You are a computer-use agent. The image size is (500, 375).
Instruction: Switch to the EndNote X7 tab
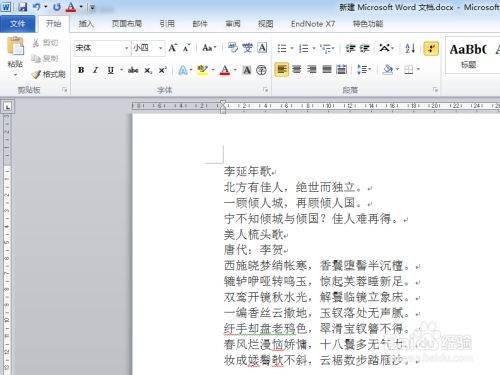313,24
